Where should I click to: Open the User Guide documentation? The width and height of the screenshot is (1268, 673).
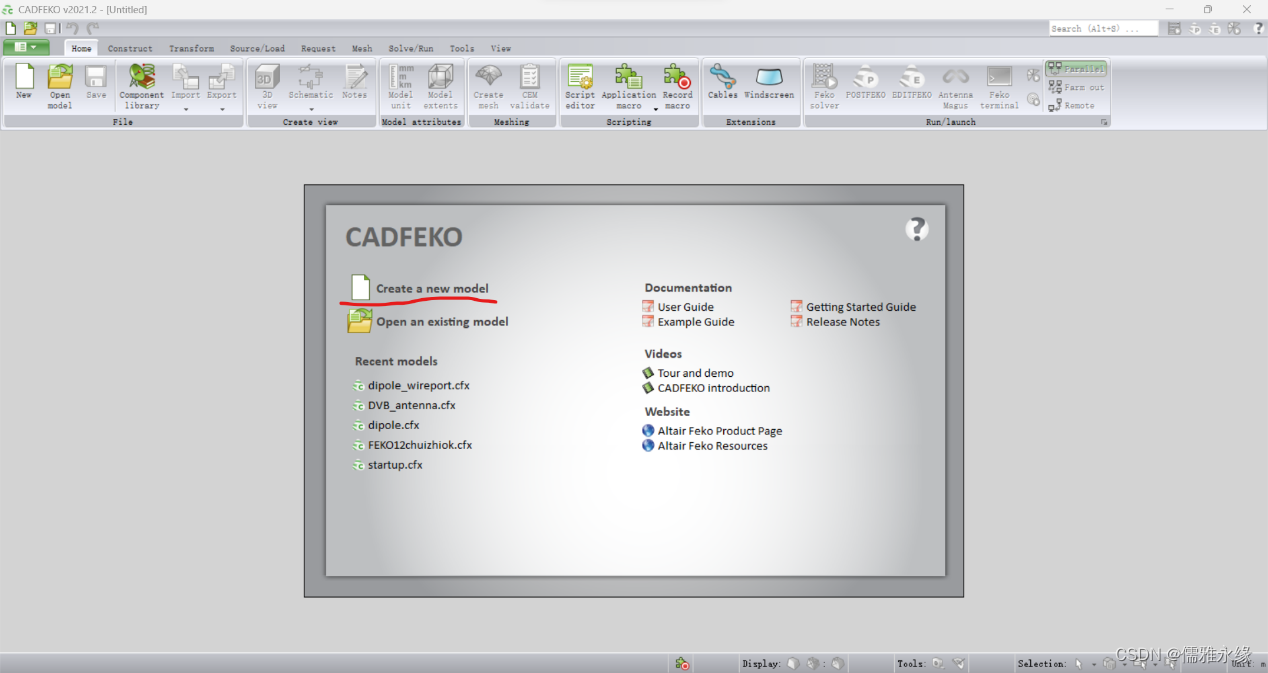(686, 307)
